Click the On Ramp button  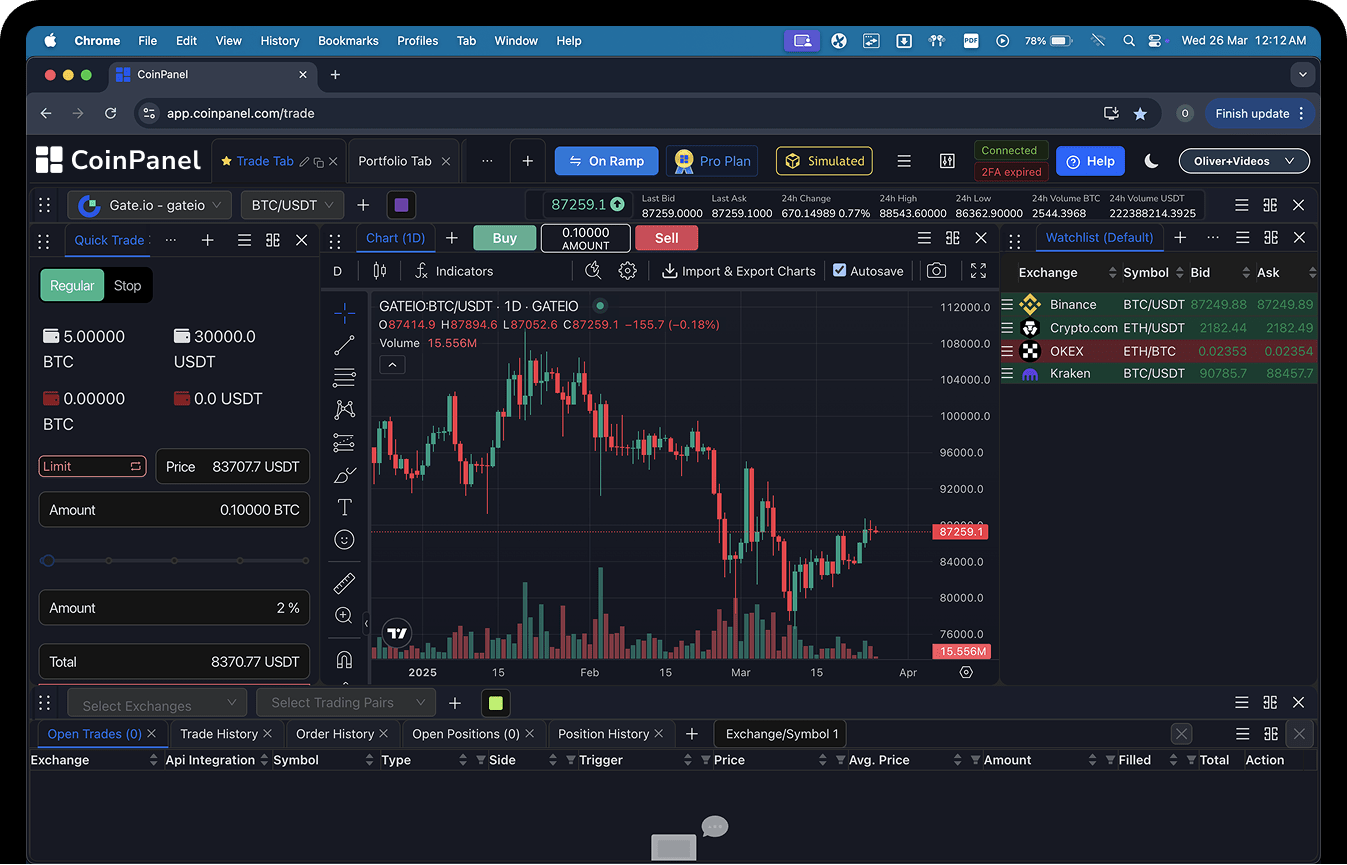[x=606, y=161]
